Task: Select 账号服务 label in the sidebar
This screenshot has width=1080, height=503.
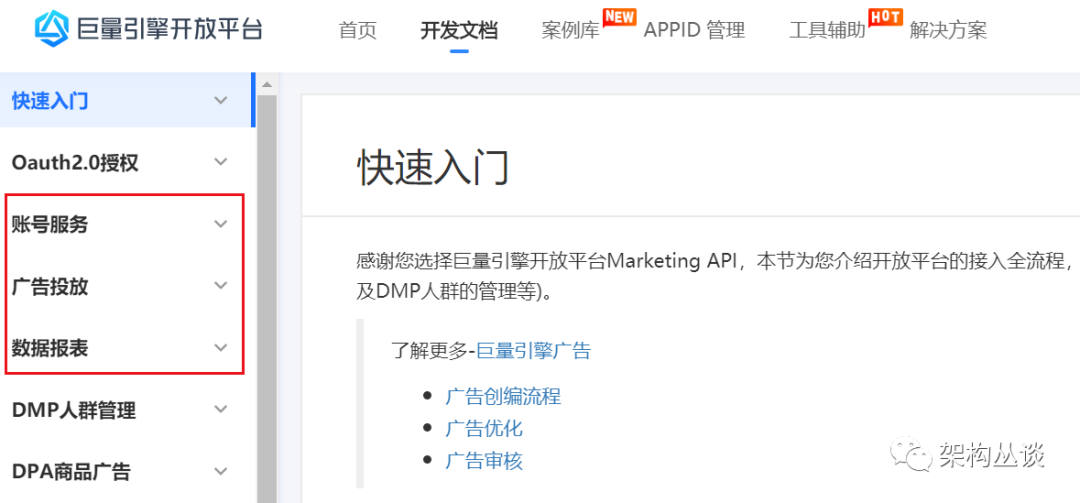Action: [50, 225]
